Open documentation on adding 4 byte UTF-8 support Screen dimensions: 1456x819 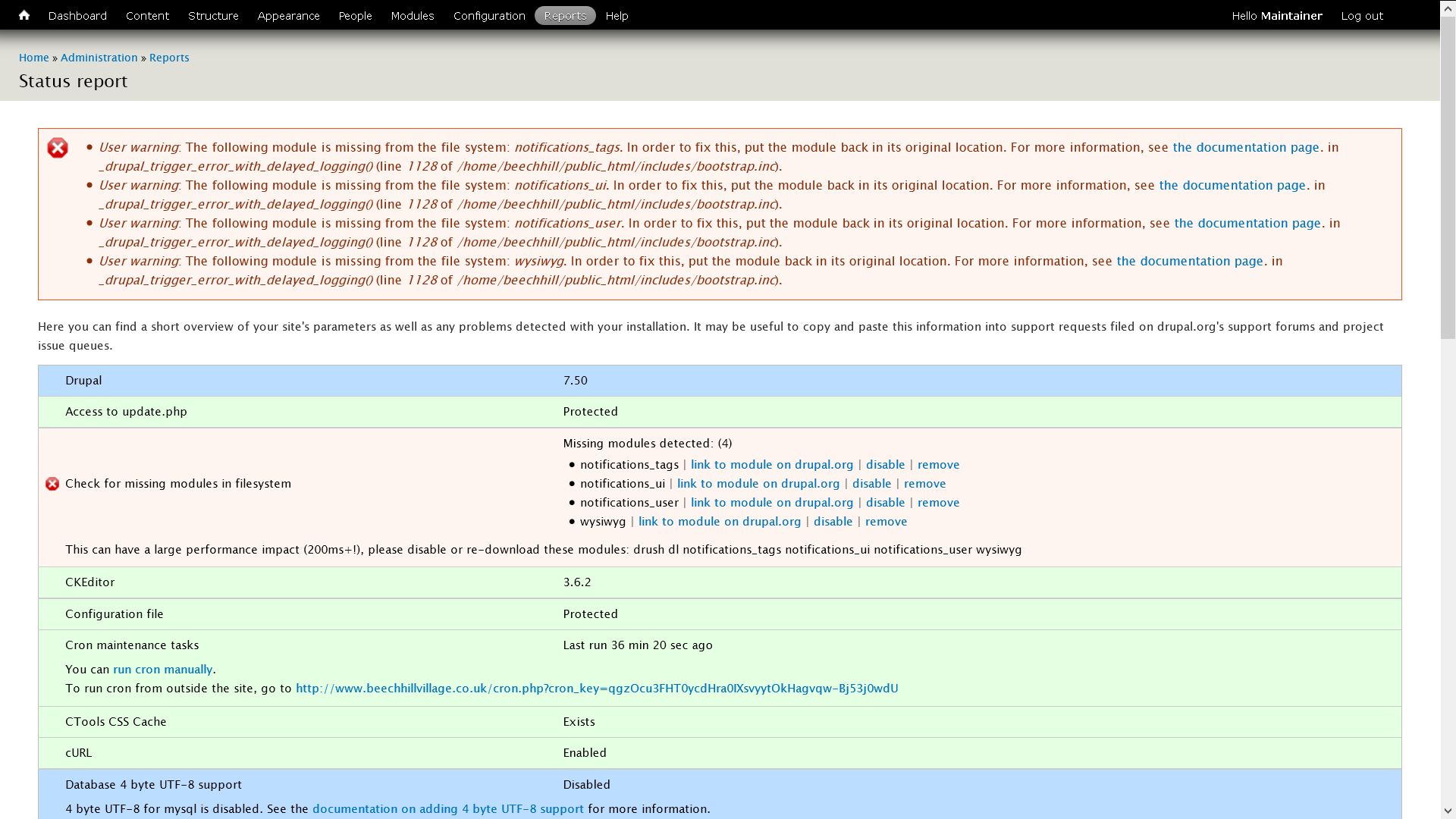(x=448, y=808)
